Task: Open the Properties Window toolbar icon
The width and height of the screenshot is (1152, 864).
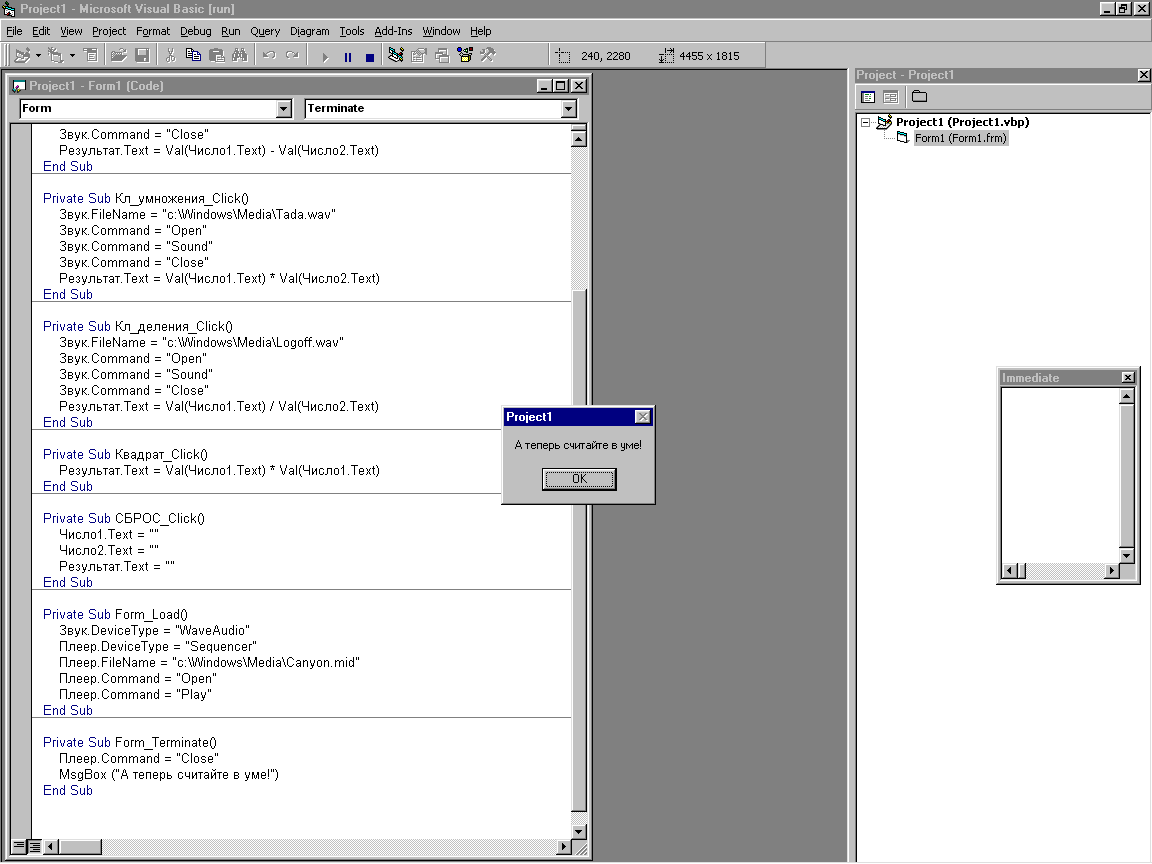Action: tap(419, 55)
